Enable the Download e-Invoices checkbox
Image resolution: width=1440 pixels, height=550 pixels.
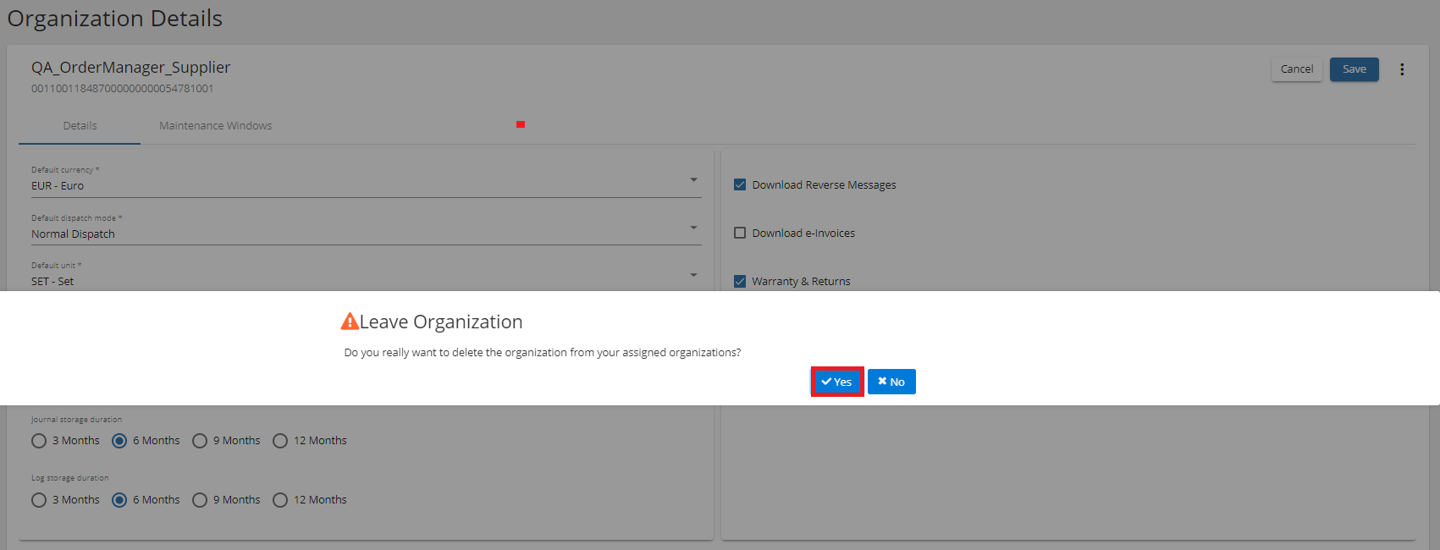coord(740,233)
